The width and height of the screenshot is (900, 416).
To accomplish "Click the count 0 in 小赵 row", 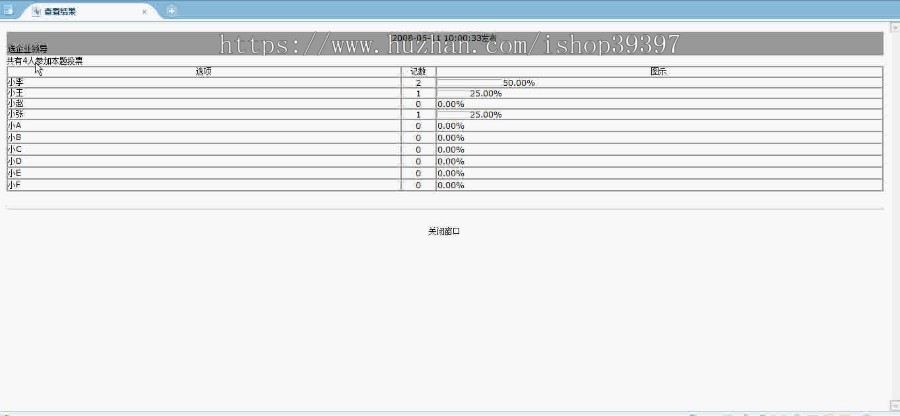I will (x=418, y=104).
